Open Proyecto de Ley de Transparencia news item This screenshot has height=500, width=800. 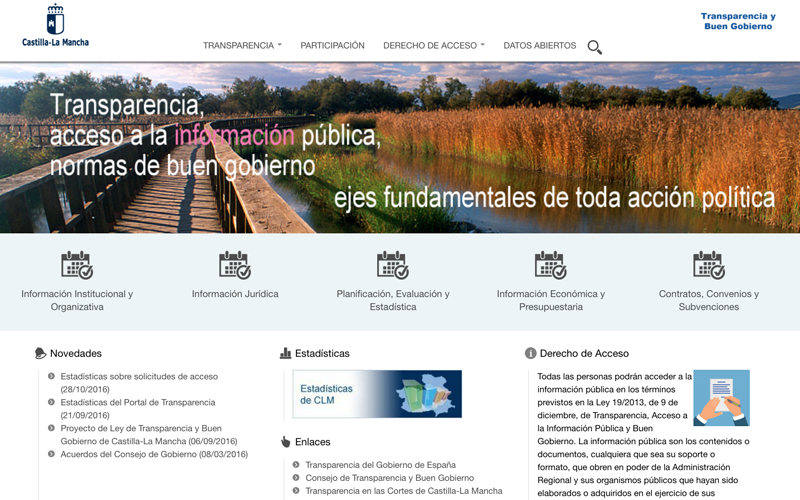point(148,435)
